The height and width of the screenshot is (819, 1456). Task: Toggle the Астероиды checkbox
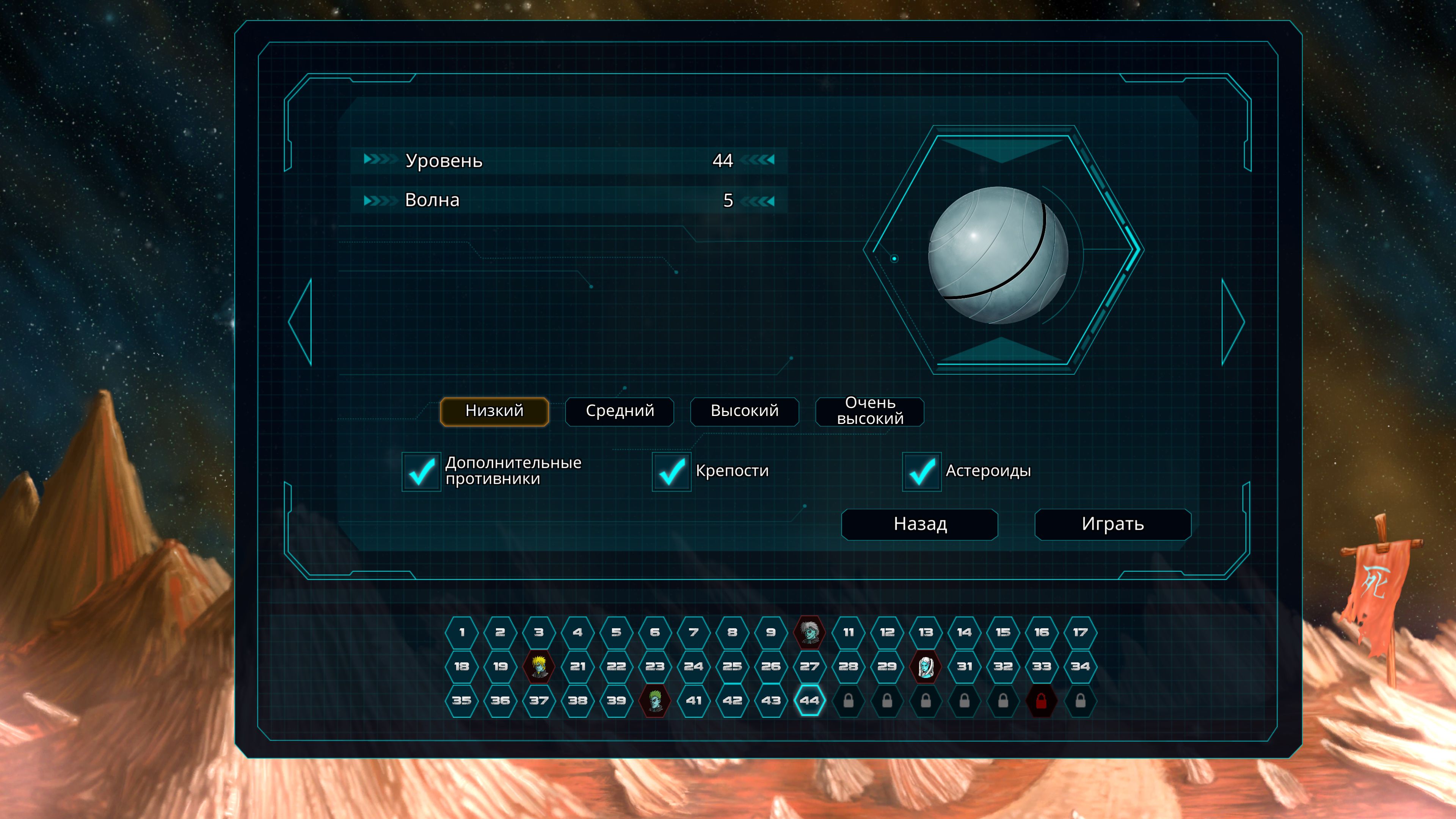[x=921, y=471]
